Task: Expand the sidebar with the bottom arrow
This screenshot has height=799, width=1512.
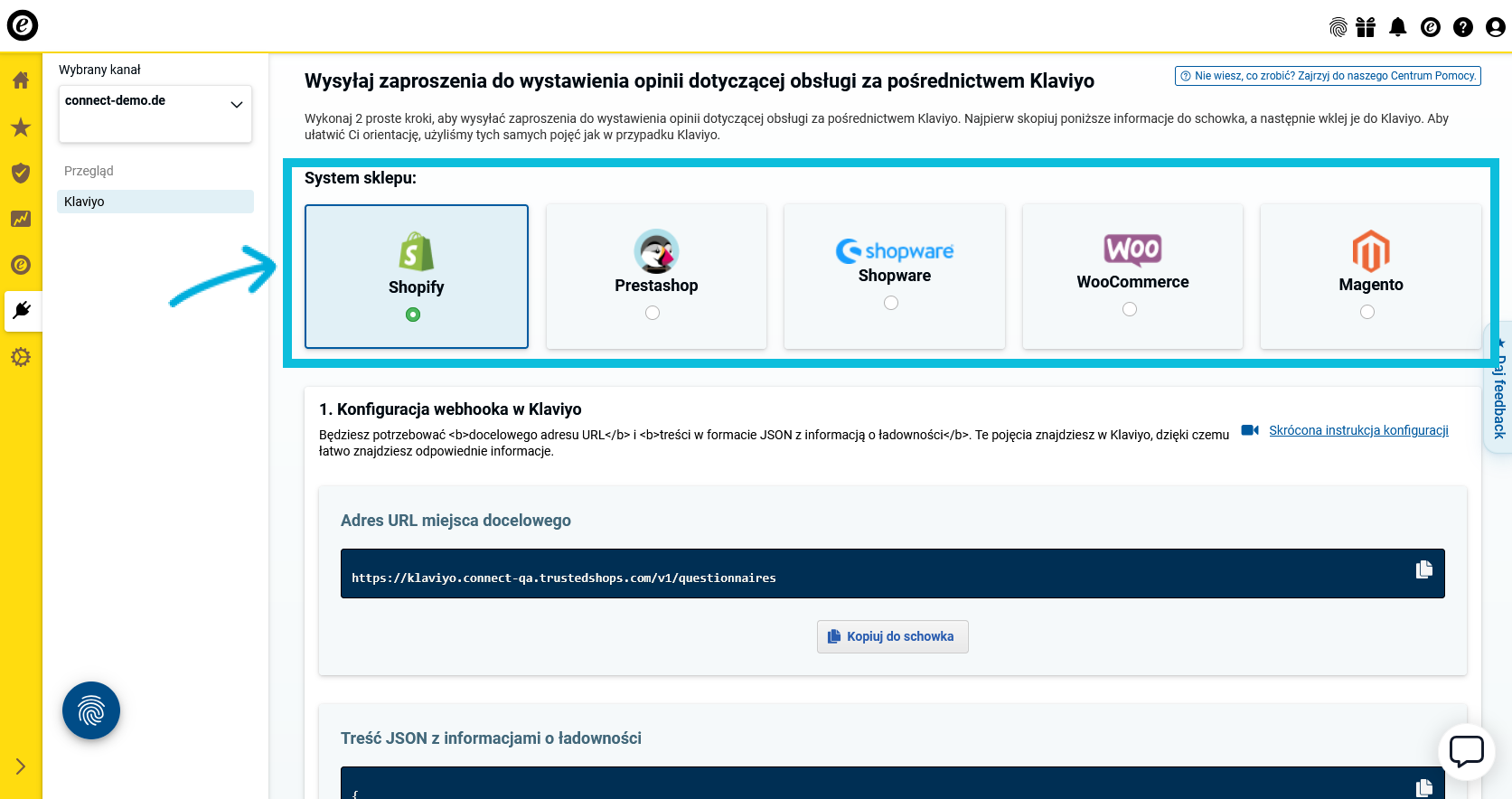Action: (21, 766)
